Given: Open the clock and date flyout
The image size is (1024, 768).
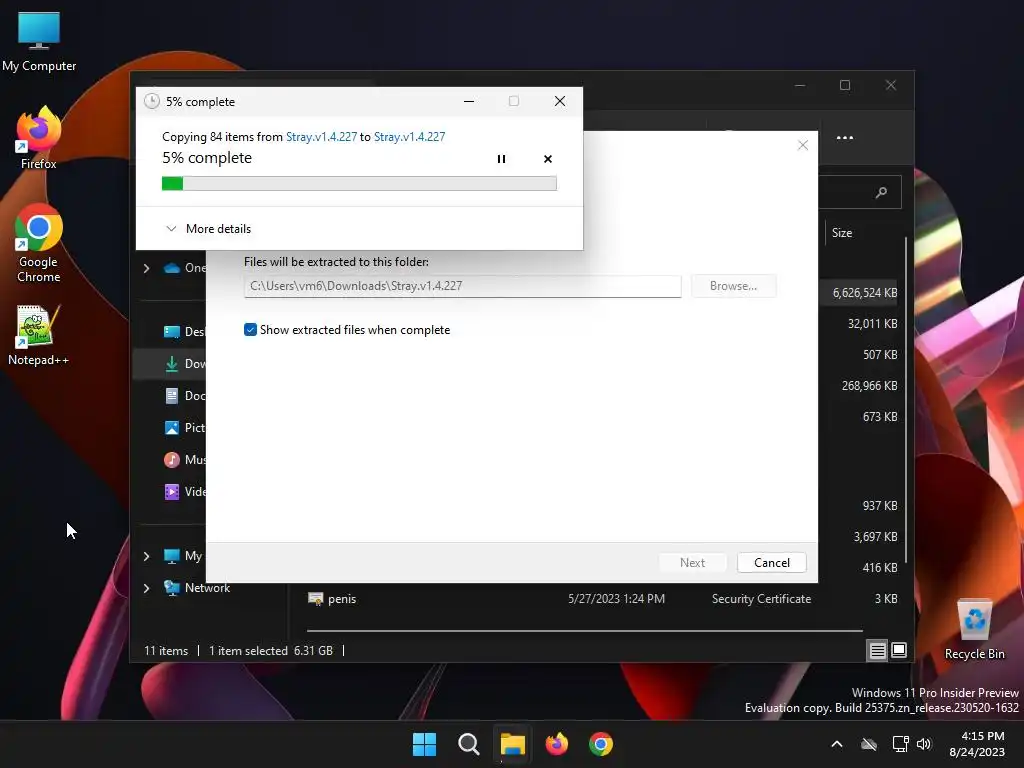Looking at the screenshot, I should tap(977, 744).
